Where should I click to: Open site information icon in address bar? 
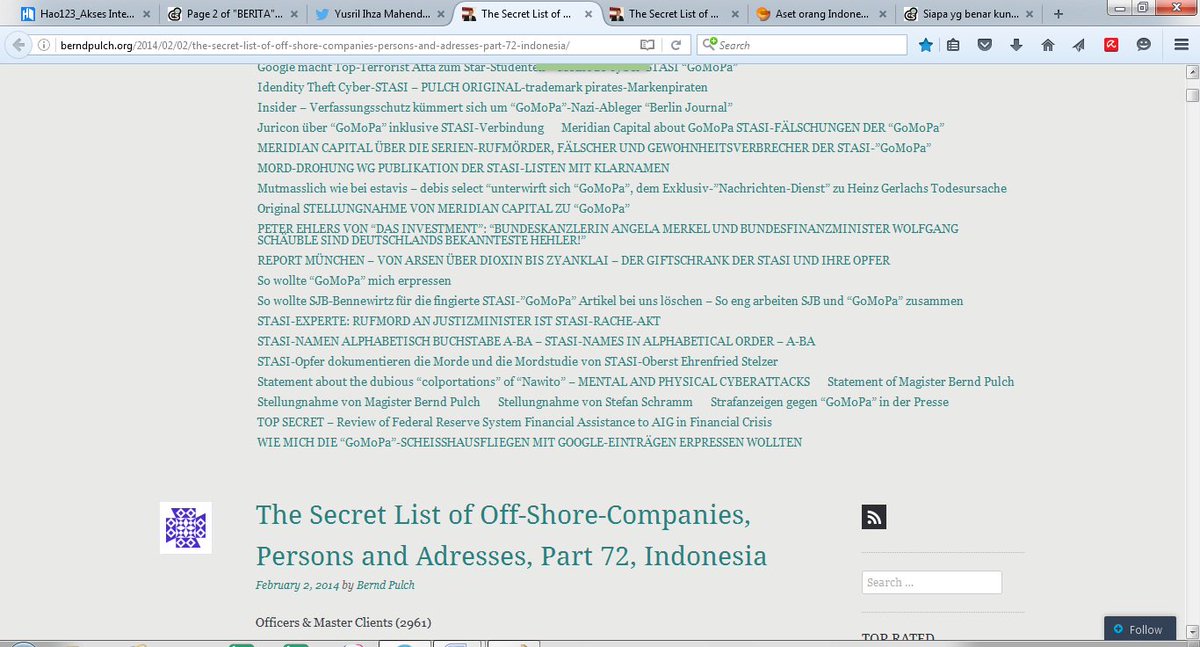click(x=46, y=45)
